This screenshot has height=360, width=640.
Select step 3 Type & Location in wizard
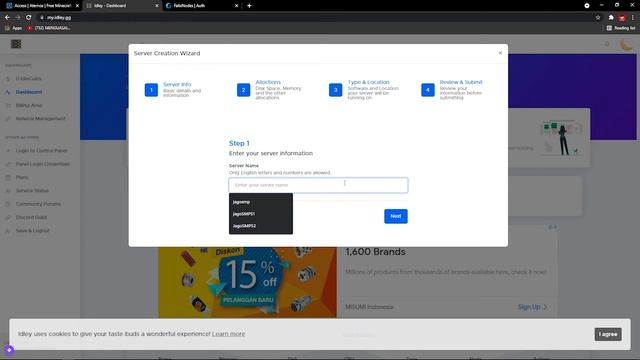click(364, 89)
